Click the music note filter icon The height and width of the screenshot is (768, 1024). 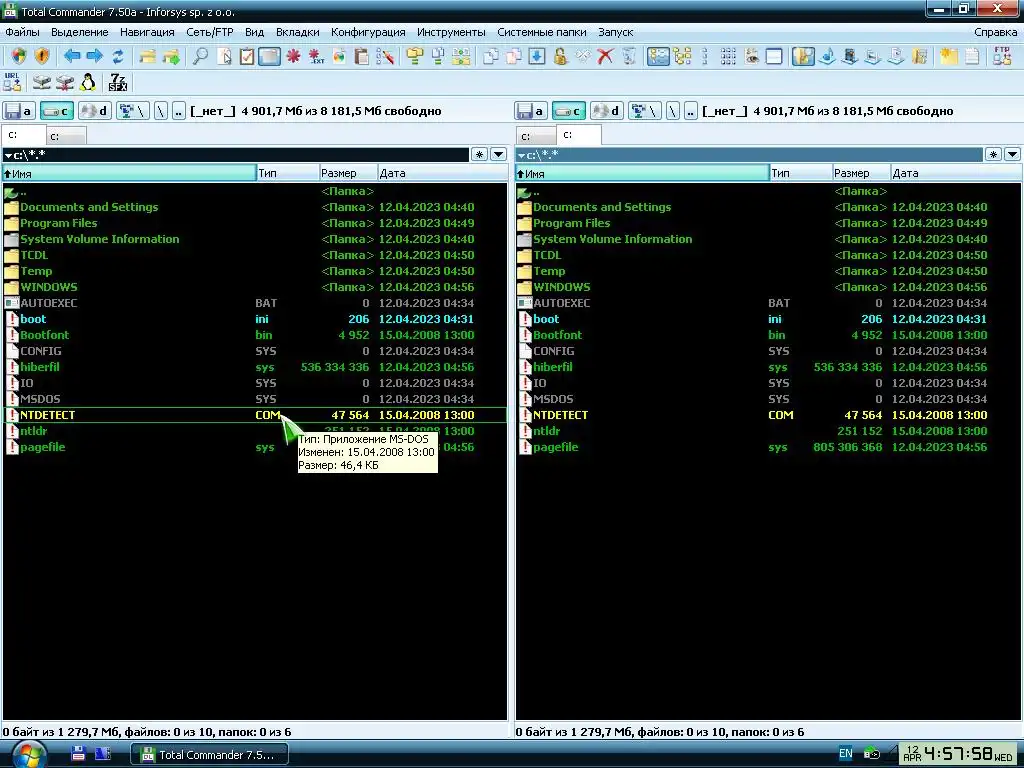click(827, 56)
